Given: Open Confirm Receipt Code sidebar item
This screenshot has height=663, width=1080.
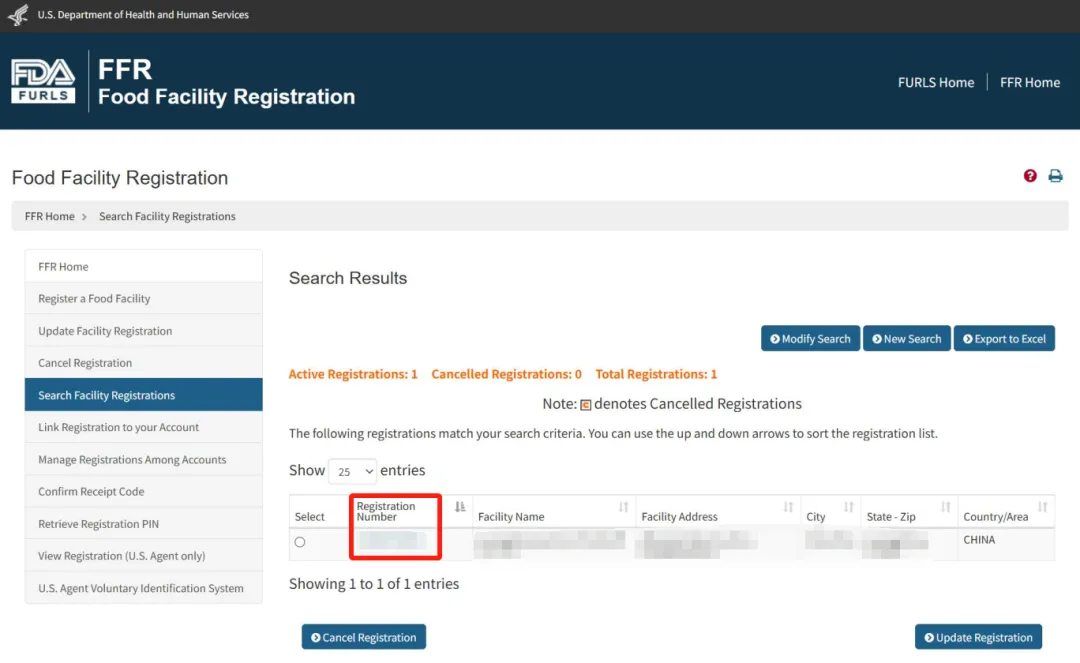Looking at the screenshot, I should pyautogui.click(x=143, y=492).
